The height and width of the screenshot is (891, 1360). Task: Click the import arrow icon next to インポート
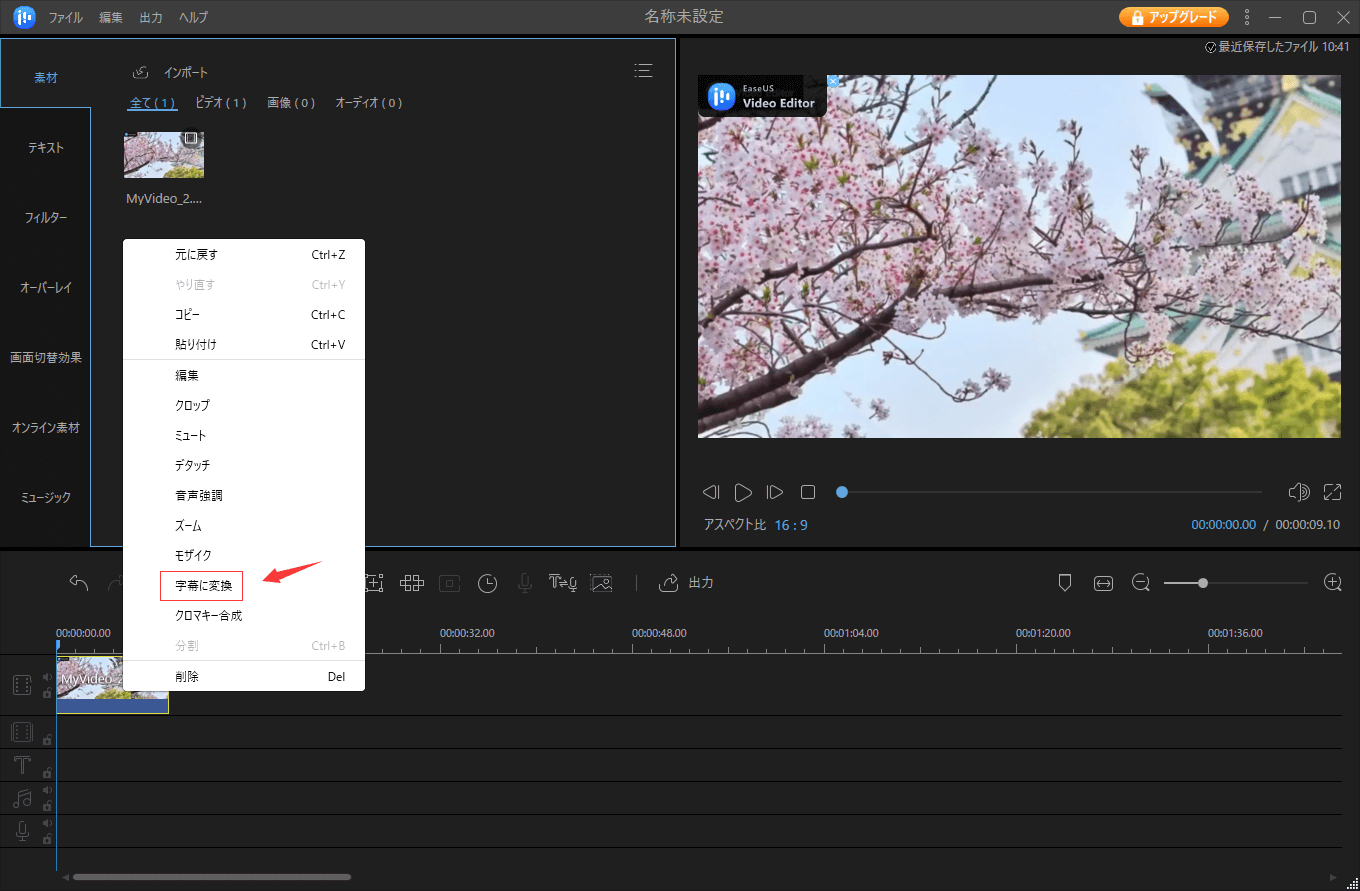coord(141,72)
